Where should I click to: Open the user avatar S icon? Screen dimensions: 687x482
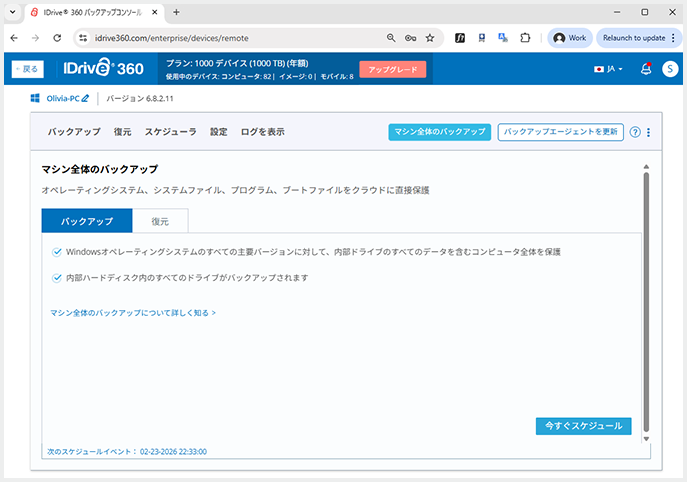point(669,69)
